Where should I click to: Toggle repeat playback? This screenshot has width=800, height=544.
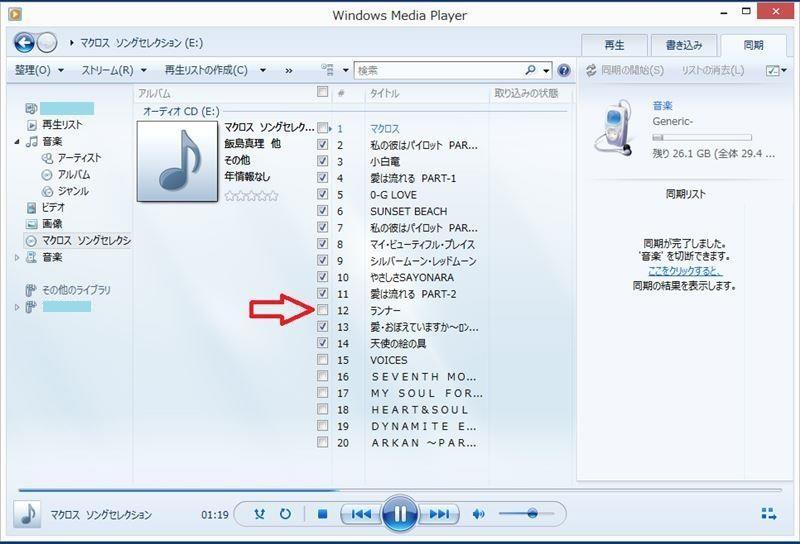(285, 514)
